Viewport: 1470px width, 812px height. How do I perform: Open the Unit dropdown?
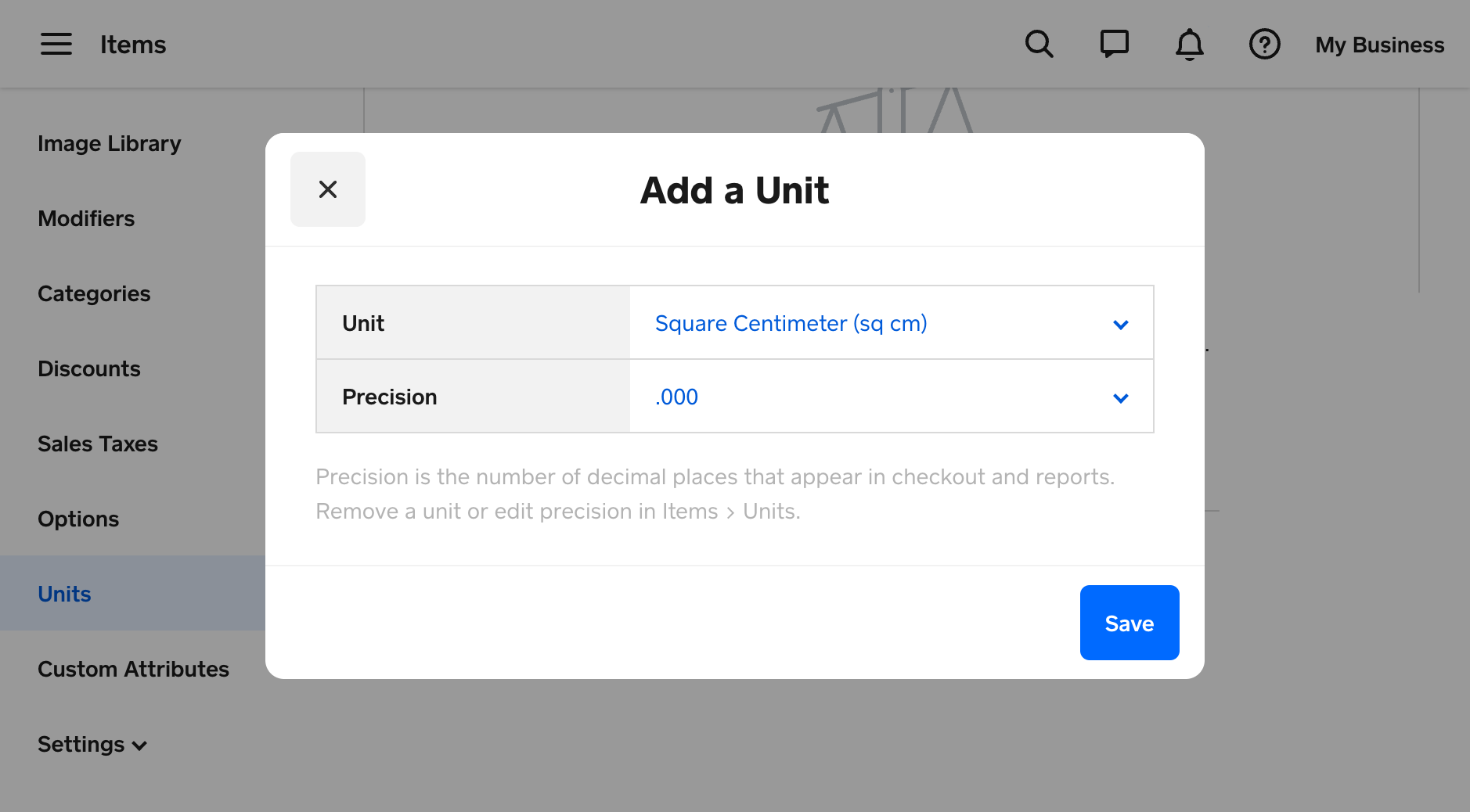891,323
